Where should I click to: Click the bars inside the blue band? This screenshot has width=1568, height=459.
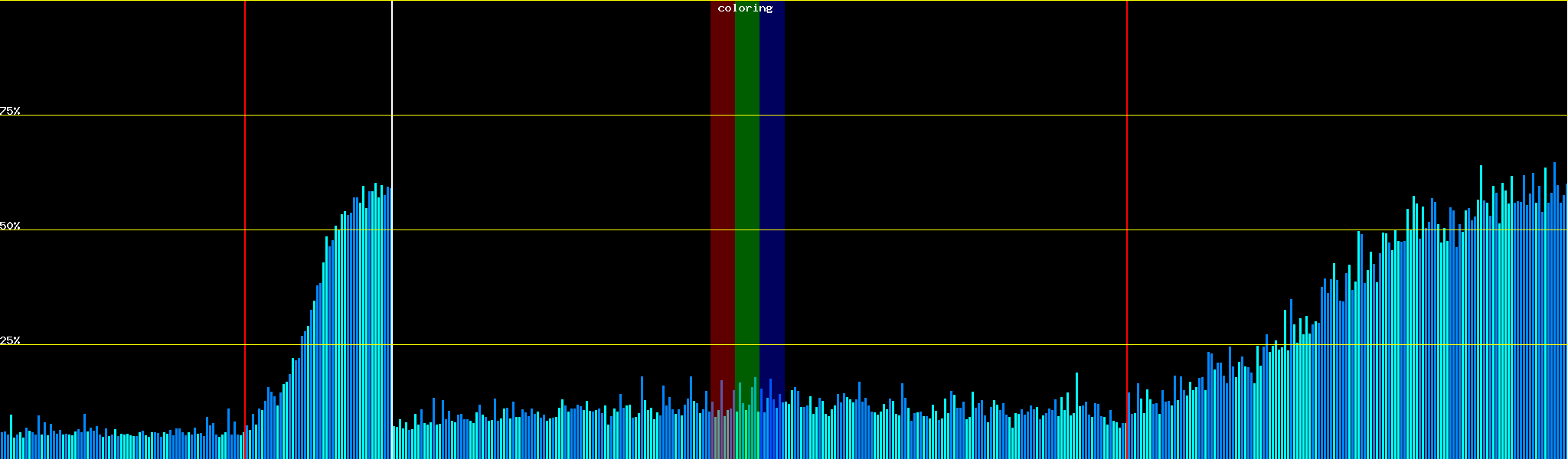point(771,428)
